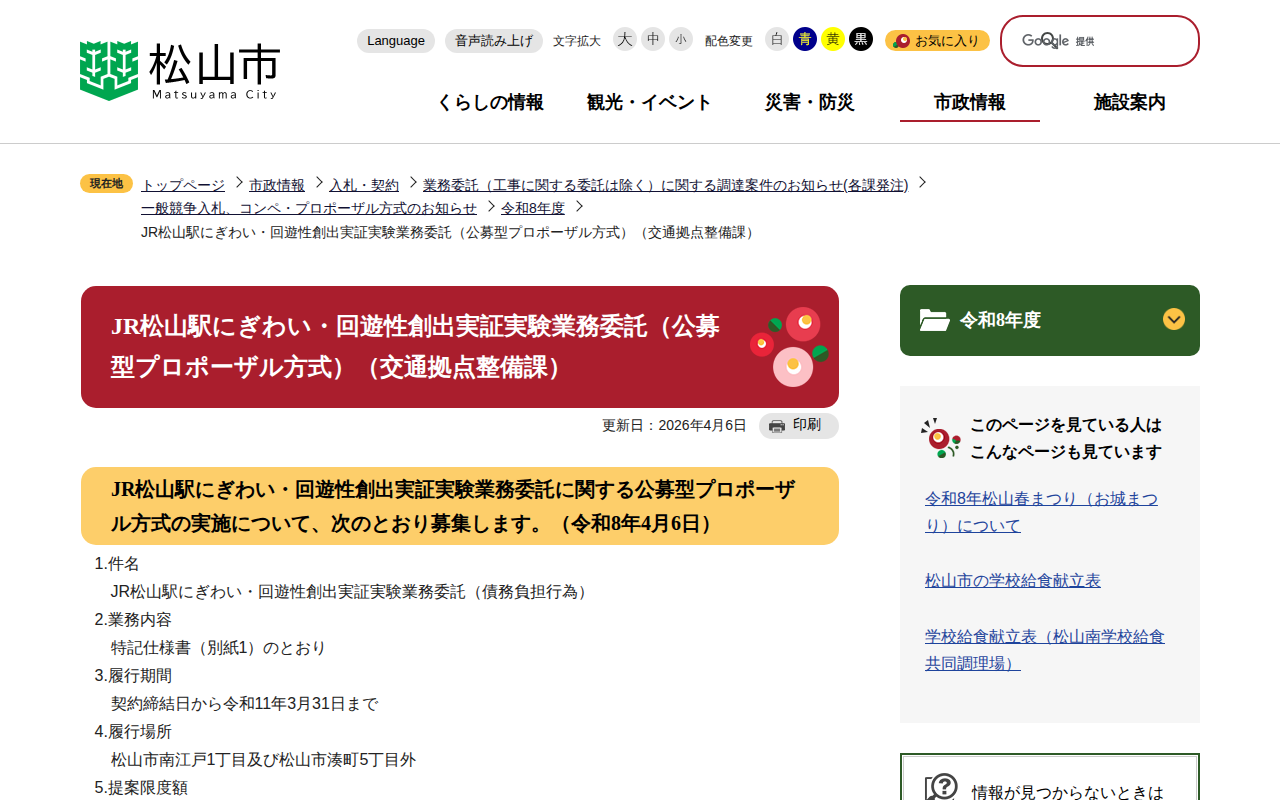
Task: Click the 更新日：2026年4月6日 text
Action: pyautogui.click(x=674, y=425)
